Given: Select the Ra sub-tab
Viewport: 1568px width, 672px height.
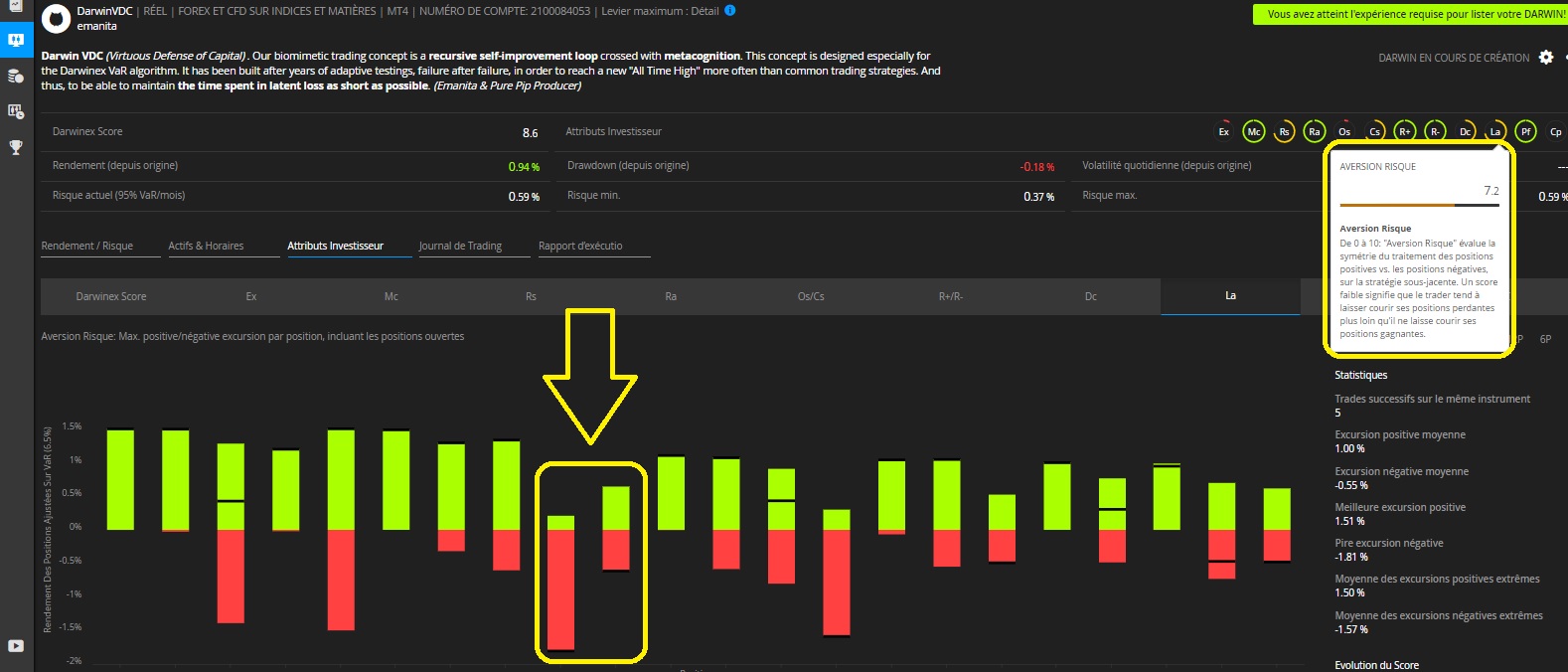Looking at the screenshot, I should pyautogui.click(x=671, y=296).
